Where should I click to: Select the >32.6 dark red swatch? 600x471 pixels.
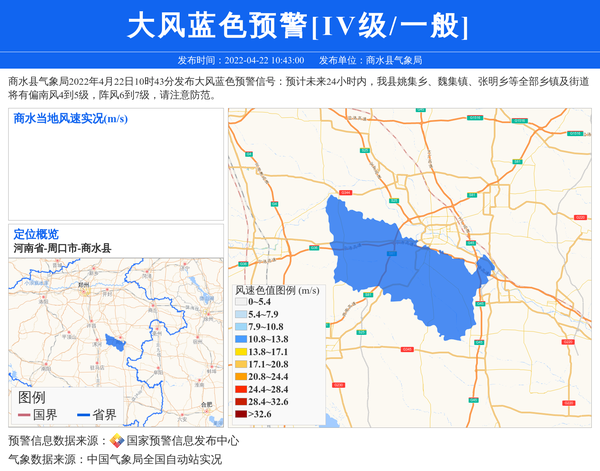pyautogui.click(x=241, y=414)
